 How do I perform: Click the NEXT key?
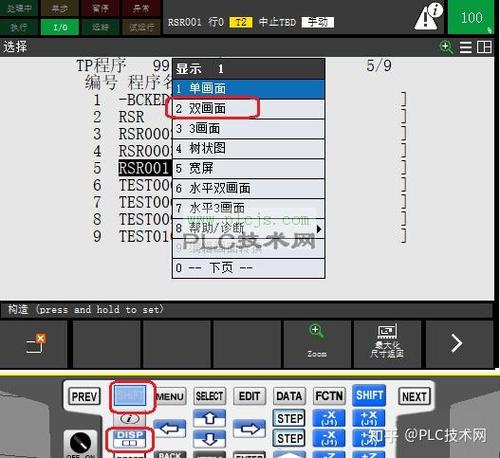[414, 396]
